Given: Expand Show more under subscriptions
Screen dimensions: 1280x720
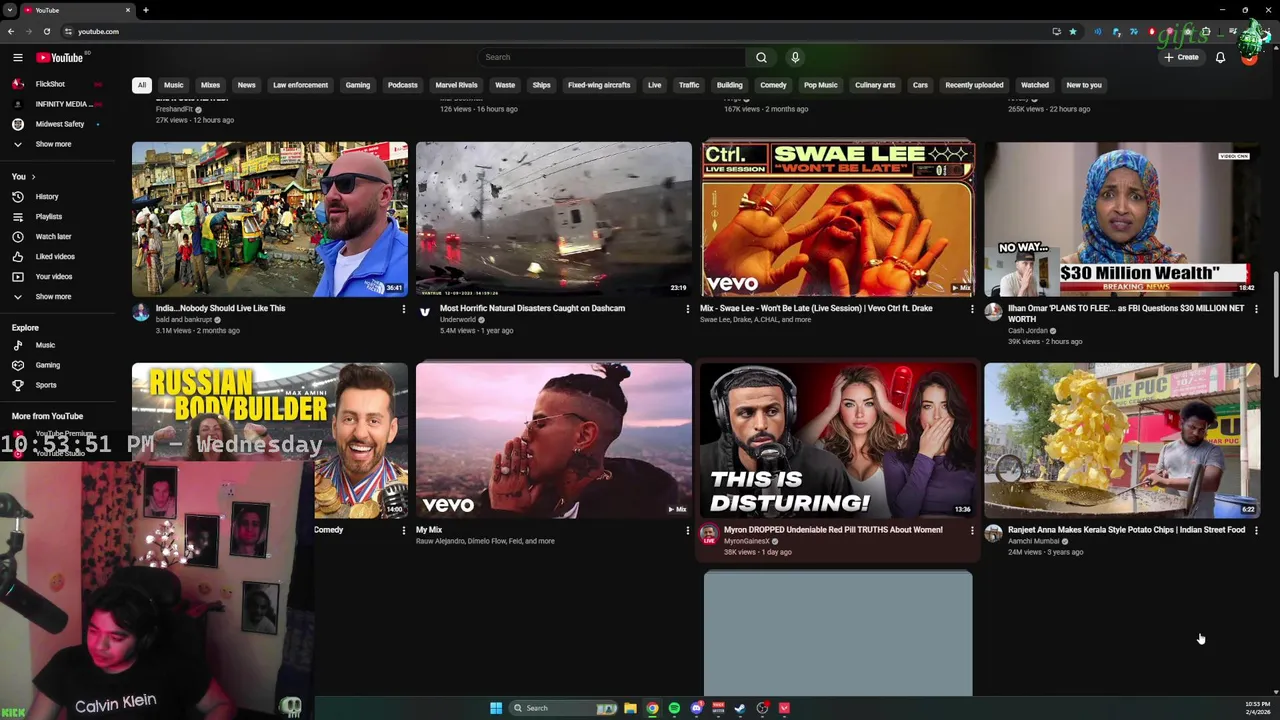Looking at the screenshot, I should pyautogui.click(x=53, y=144).
